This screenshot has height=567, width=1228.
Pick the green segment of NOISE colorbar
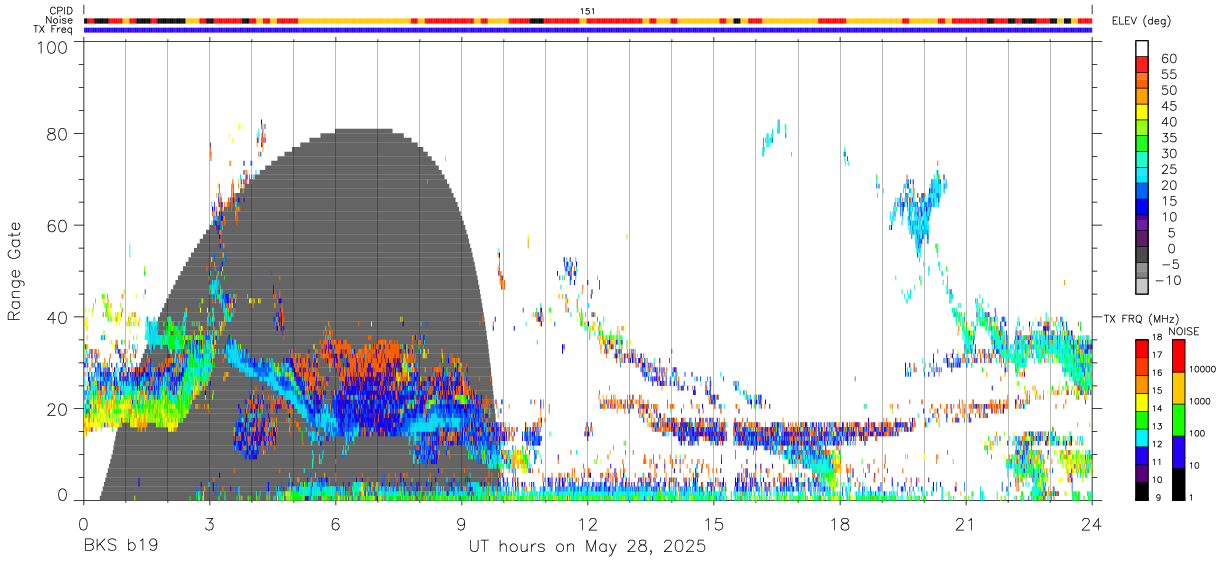[x=1177, y=420]
